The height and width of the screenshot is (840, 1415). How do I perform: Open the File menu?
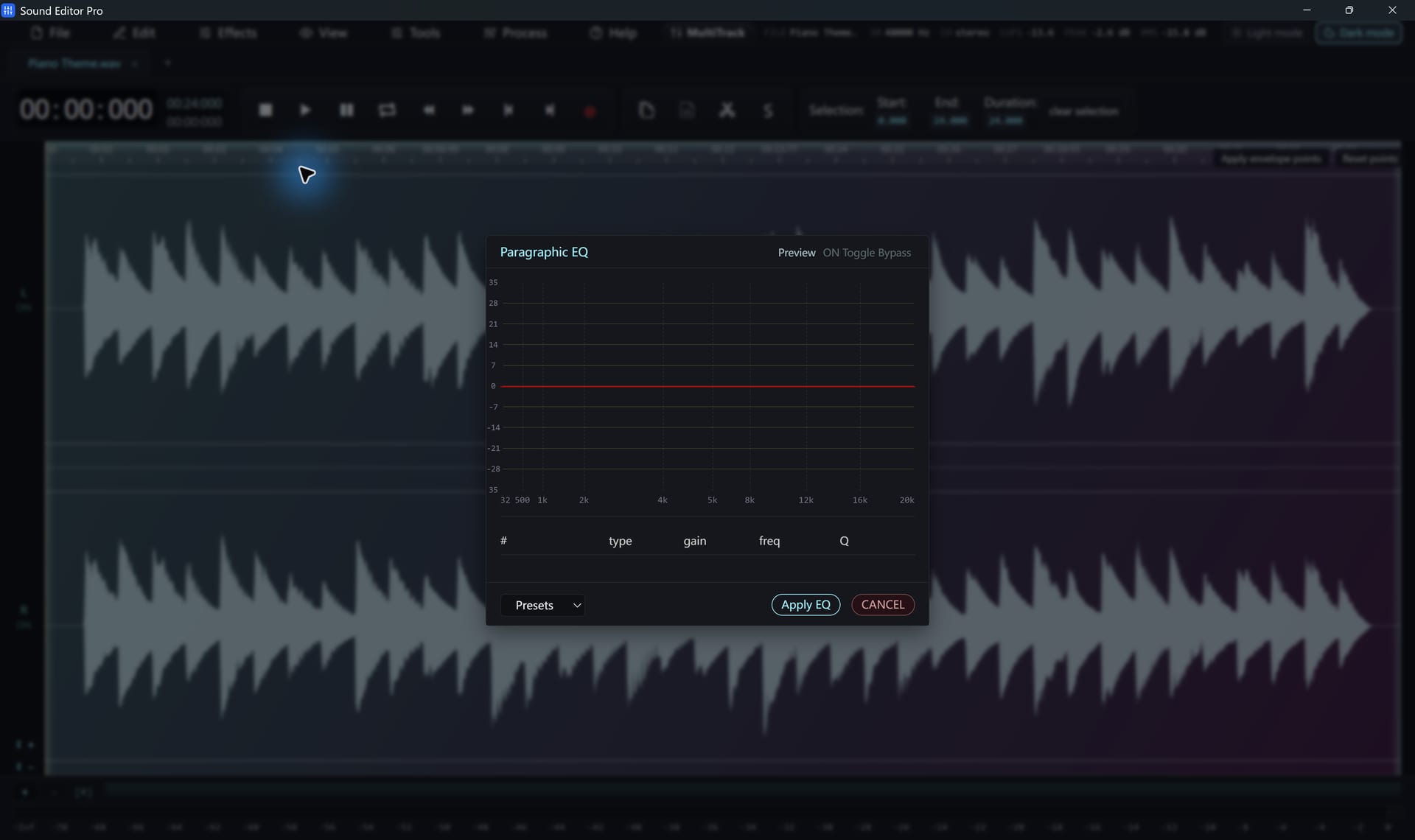click(51, 33)
